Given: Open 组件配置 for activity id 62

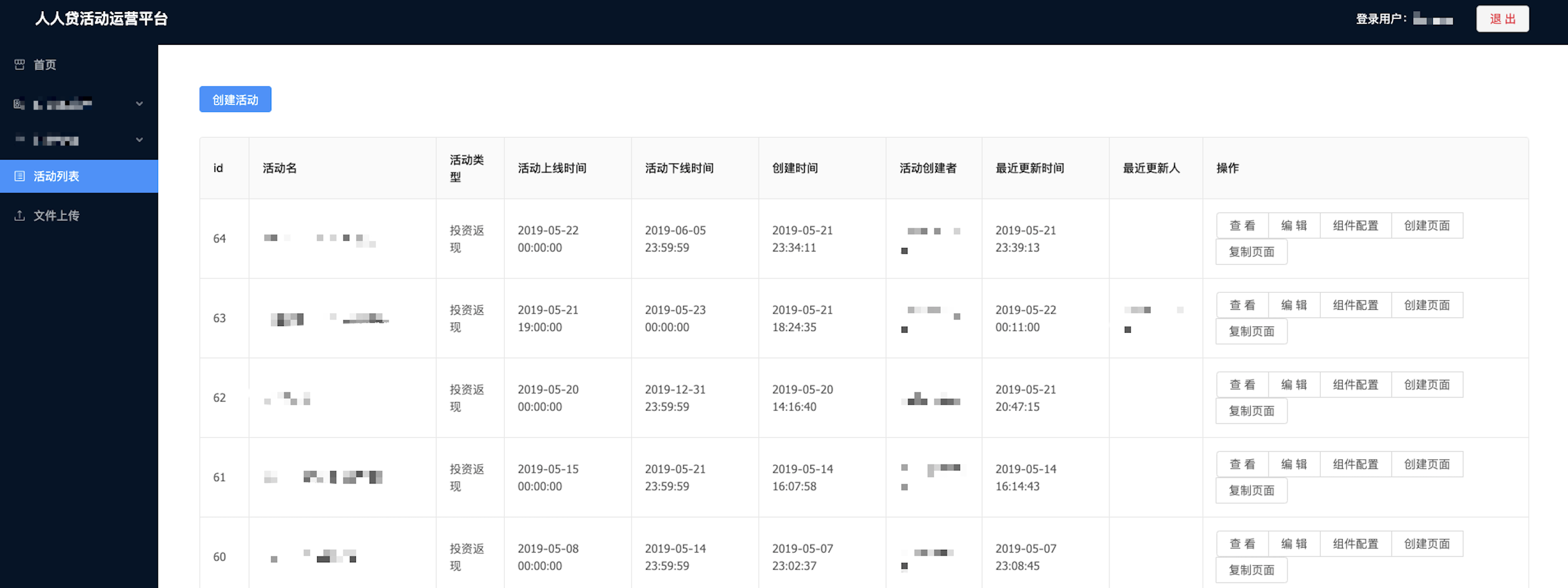Looking at the screenshot, I should 1356,385.
